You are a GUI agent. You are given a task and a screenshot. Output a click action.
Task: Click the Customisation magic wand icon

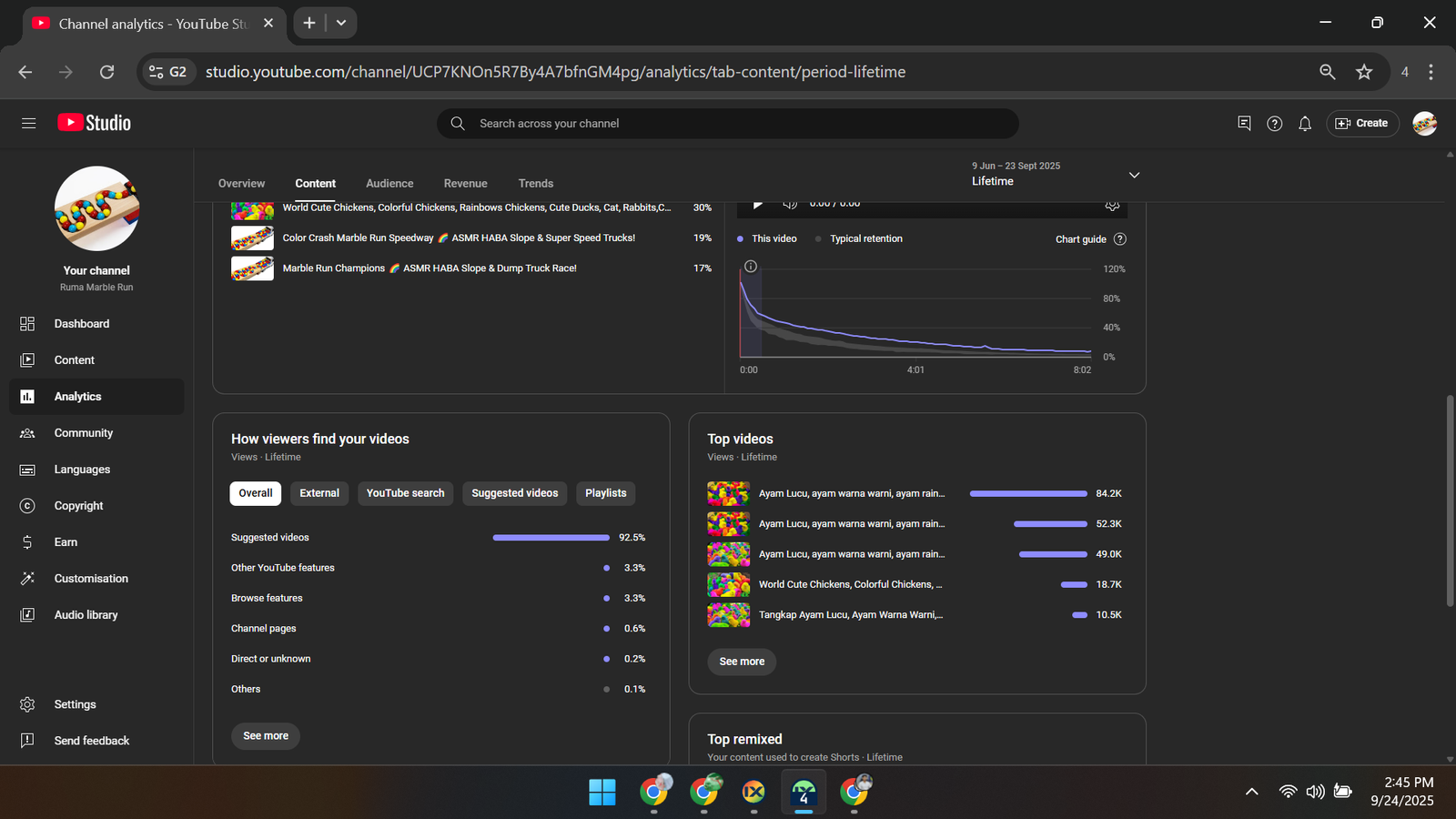[x=27, y=579]
